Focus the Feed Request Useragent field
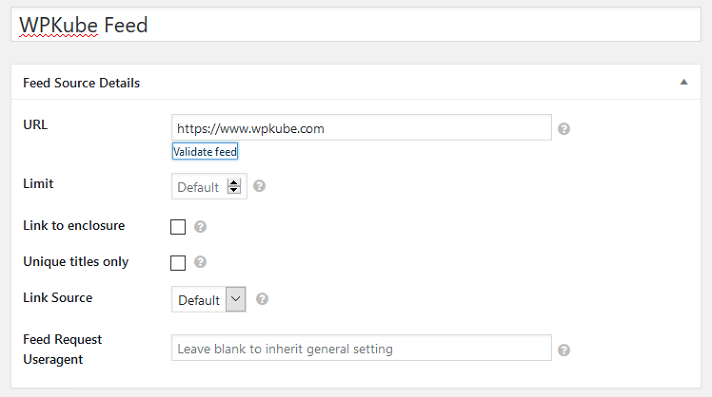Viewport: 712px width, 397px height. tap(361, 348)
